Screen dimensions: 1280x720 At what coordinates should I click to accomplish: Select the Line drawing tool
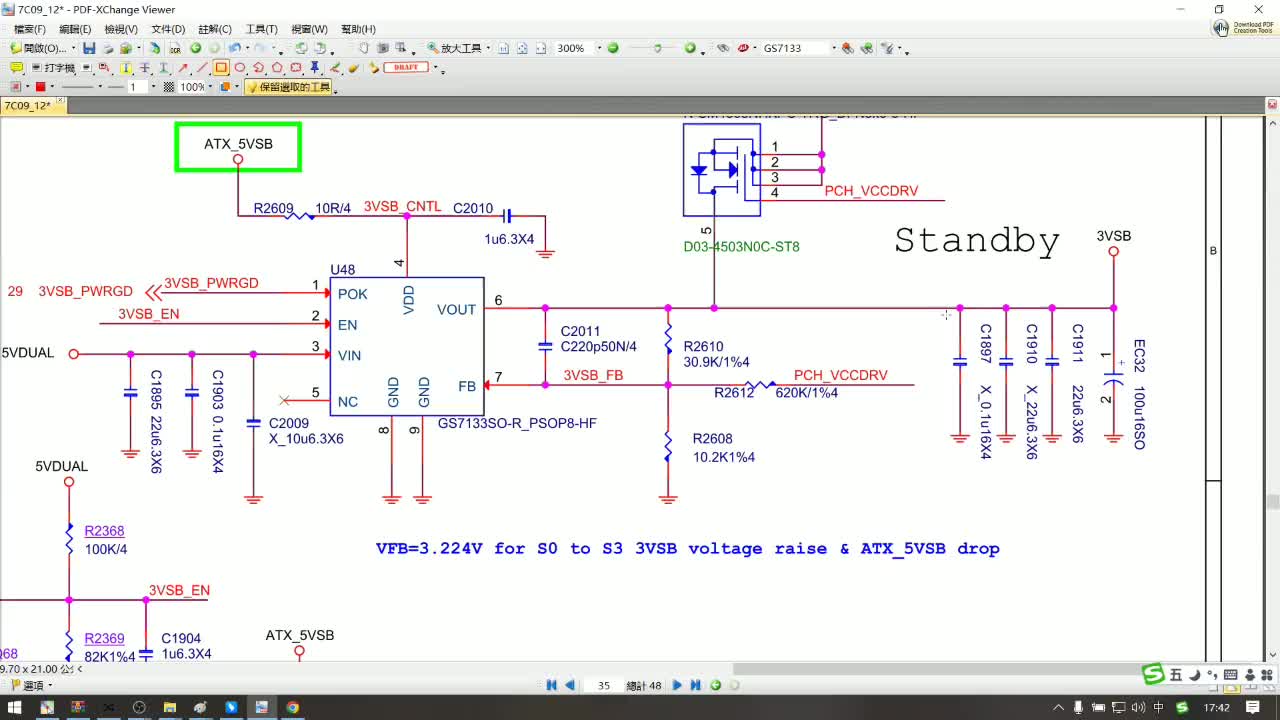click(x=202, y=68)
